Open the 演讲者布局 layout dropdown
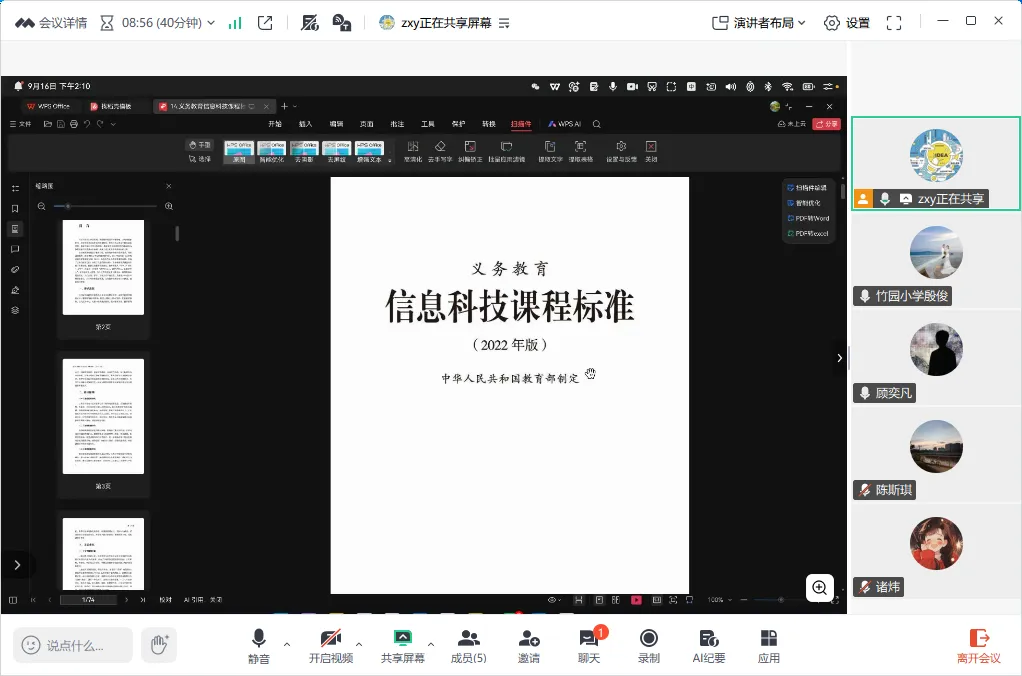Viewport: 1022px width, 676px height. point(759,23)
